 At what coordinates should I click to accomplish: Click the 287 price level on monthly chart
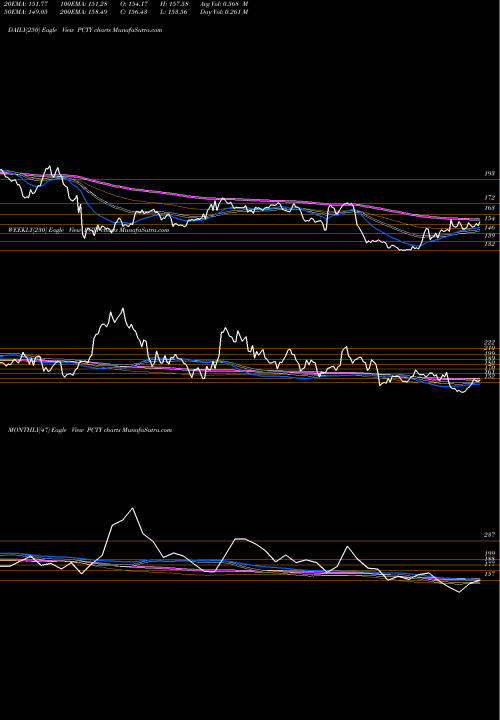490,535
